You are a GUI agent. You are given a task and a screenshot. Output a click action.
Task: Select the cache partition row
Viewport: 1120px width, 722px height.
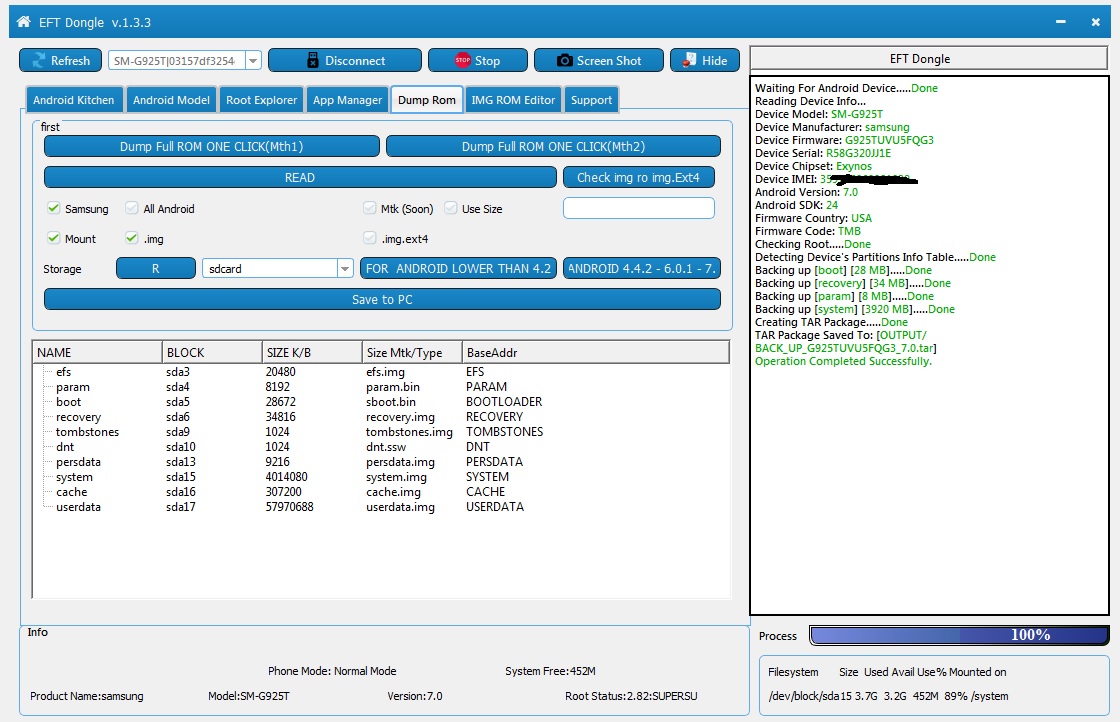pos(381,492)
